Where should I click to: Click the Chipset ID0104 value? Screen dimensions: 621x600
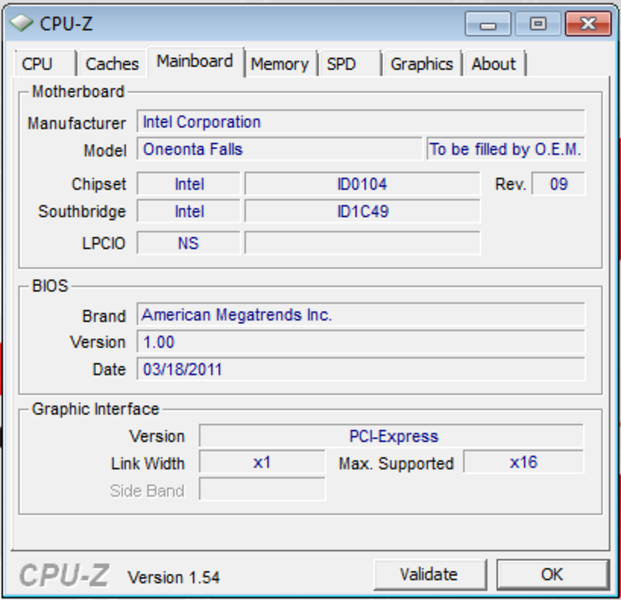[362, 184]
